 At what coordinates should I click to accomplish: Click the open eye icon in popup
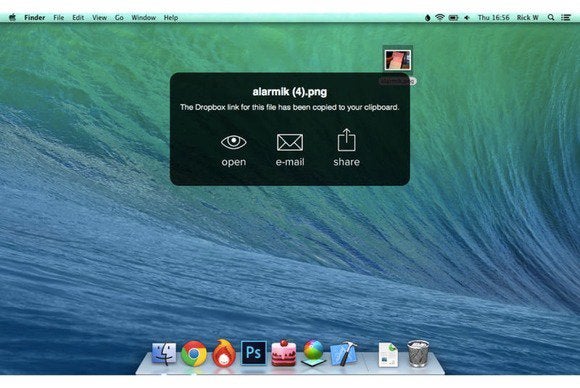[x=233, y=142]
